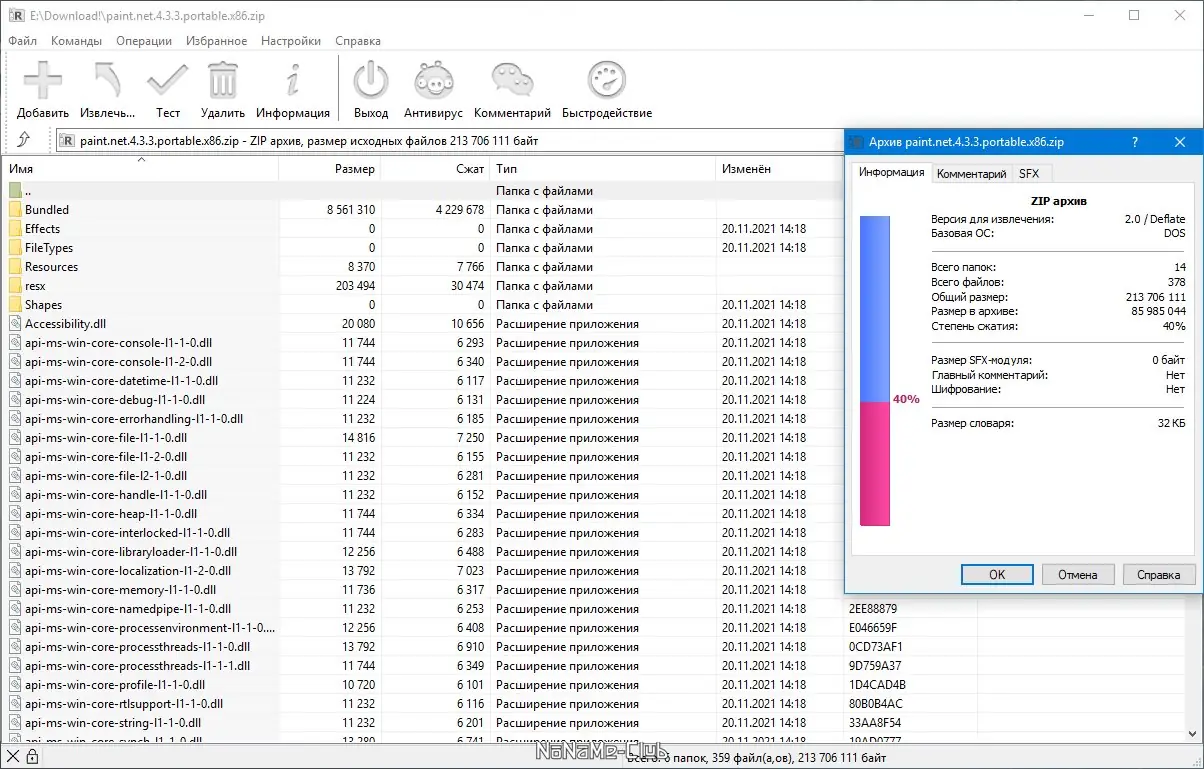Select file api-ms-win-core-profile-l1-1-0.dll
The width and height of the screenshot is (1204, 769).
pyautogui.click(x=115, y=685)
